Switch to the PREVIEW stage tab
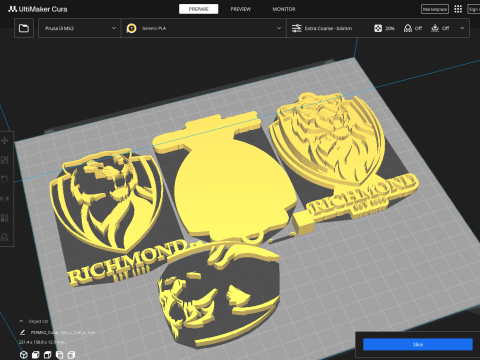The image size is (480, 360). [241, 9]
